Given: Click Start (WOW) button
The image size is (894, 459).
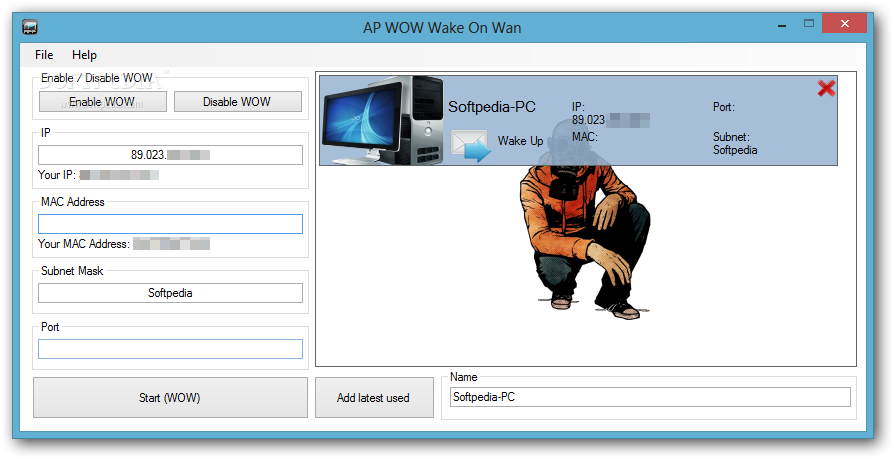Looking at the screenshot, I should coord(170,397).
